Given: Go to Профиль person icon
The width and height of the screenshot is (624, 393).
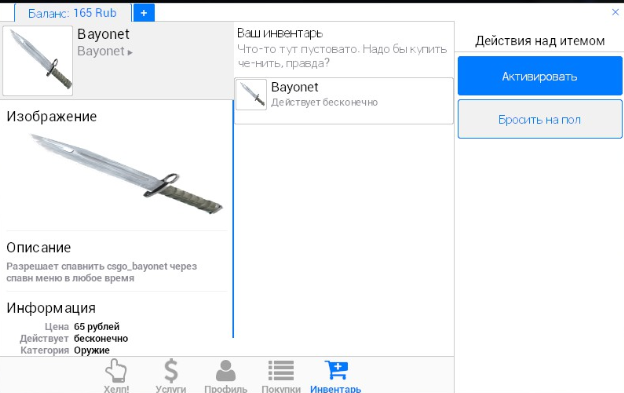Looking at the screenshot, I should click(226, 371).
